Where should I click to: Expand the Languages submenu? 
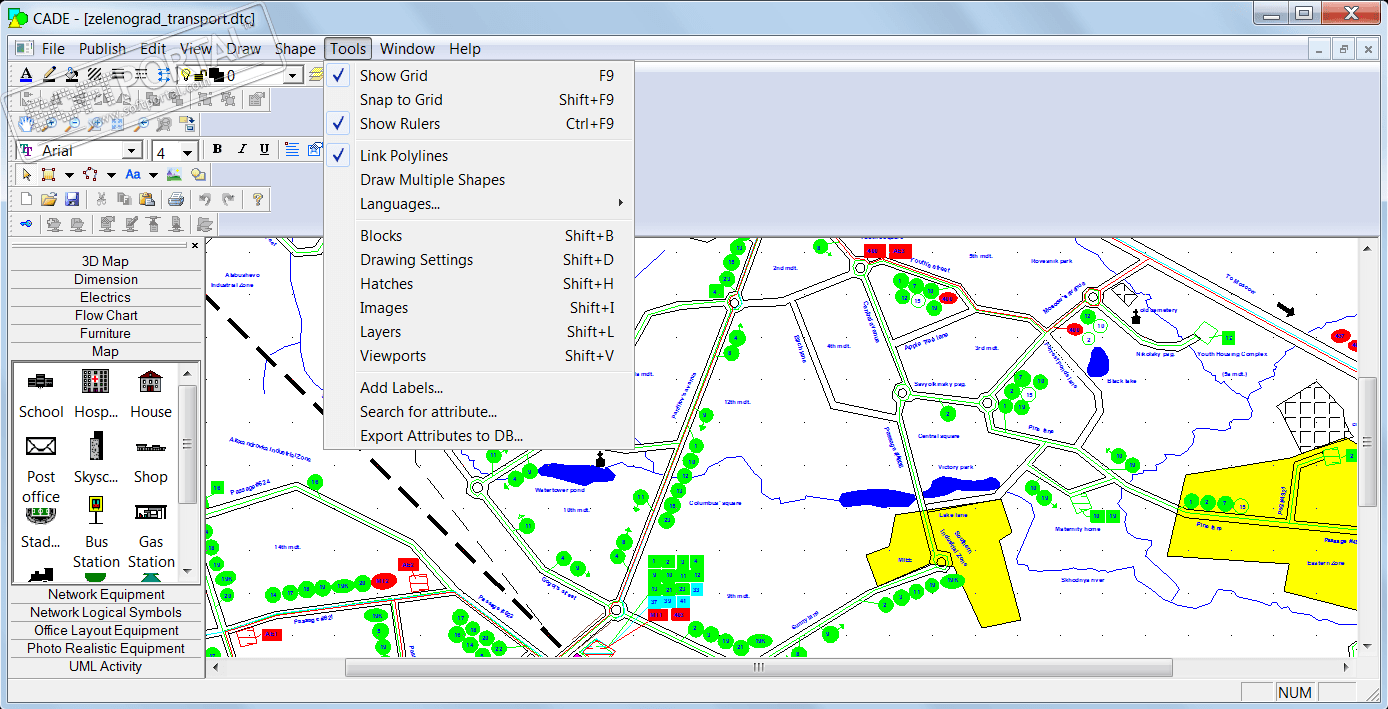(479, 204)
